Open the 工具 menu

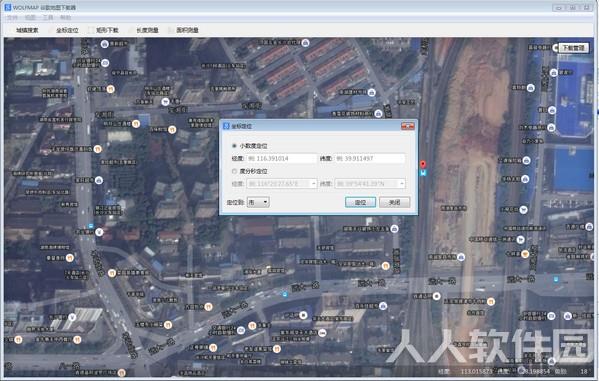click(x=47, y=18)
